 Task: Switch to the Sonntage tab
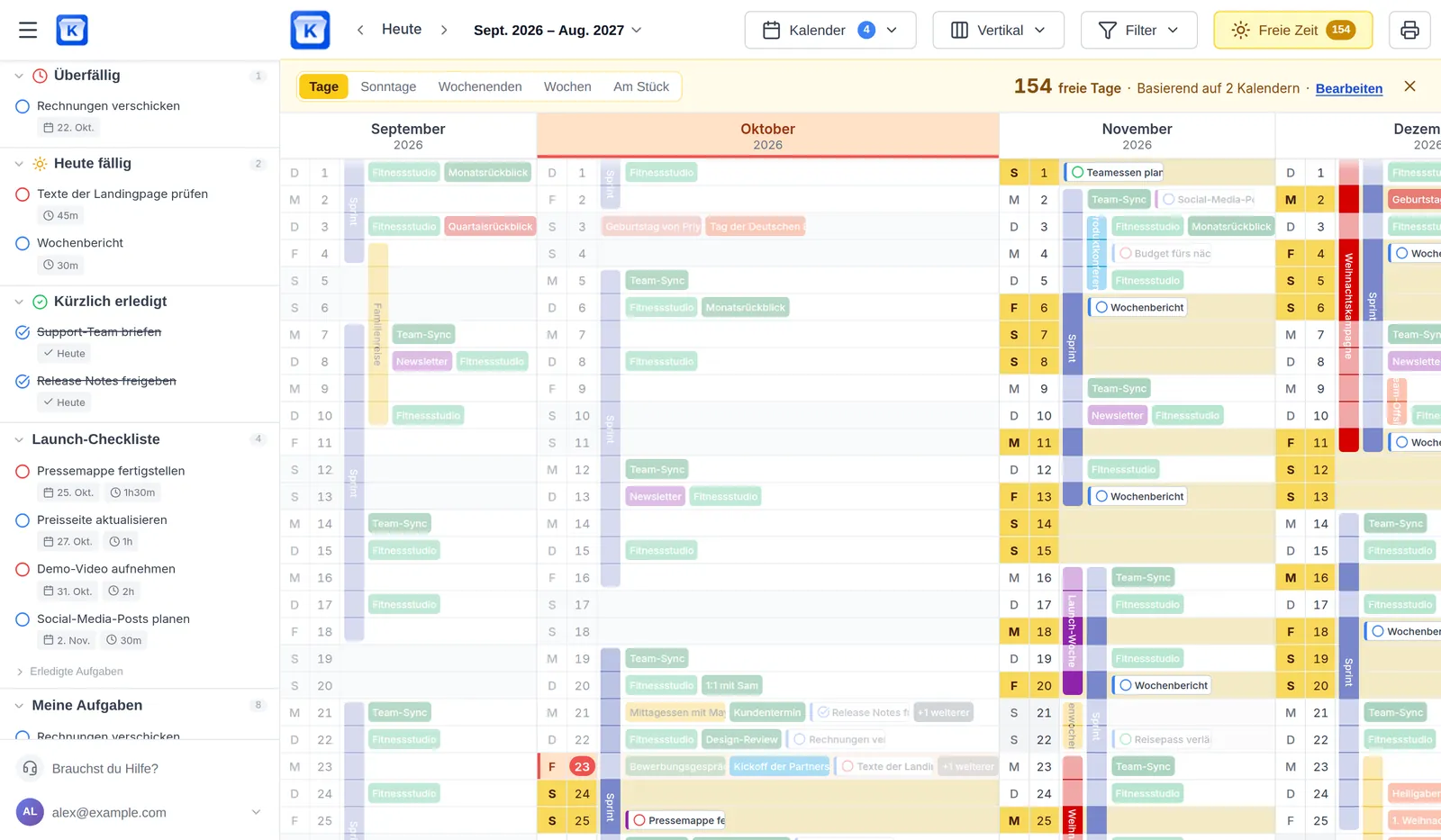pyautogui.click(x=388, y=86)
